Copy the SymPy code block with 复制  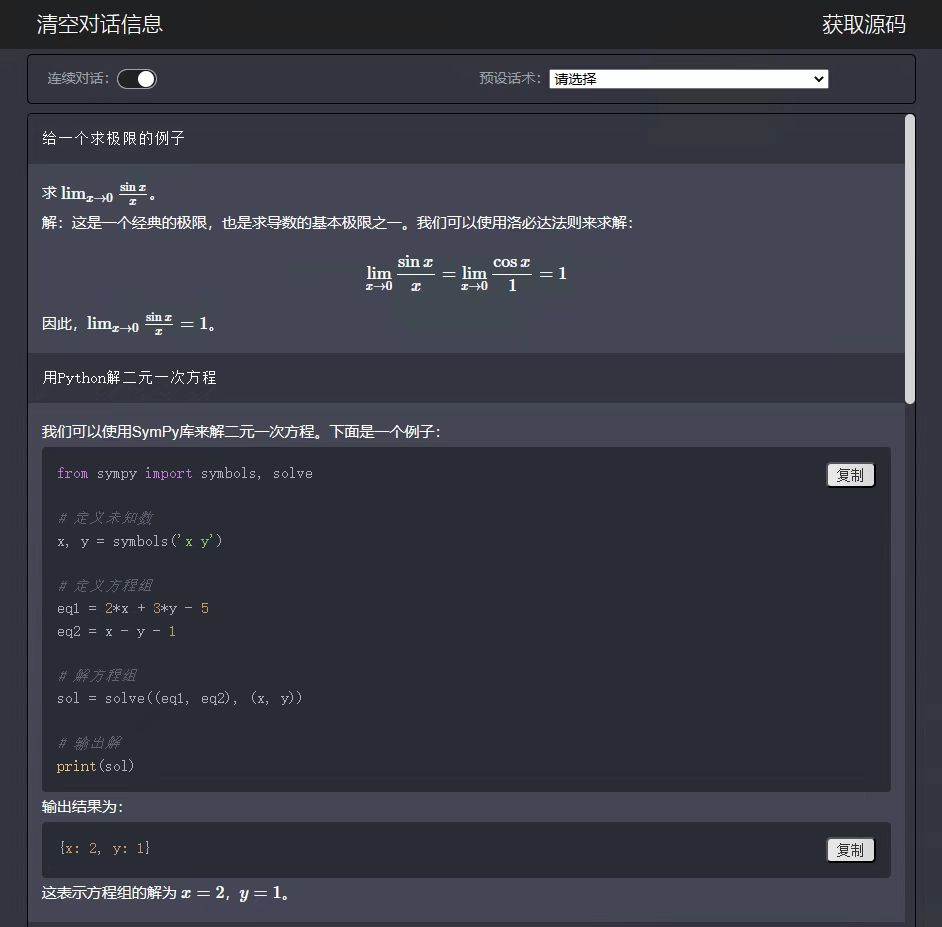(850, 475)
